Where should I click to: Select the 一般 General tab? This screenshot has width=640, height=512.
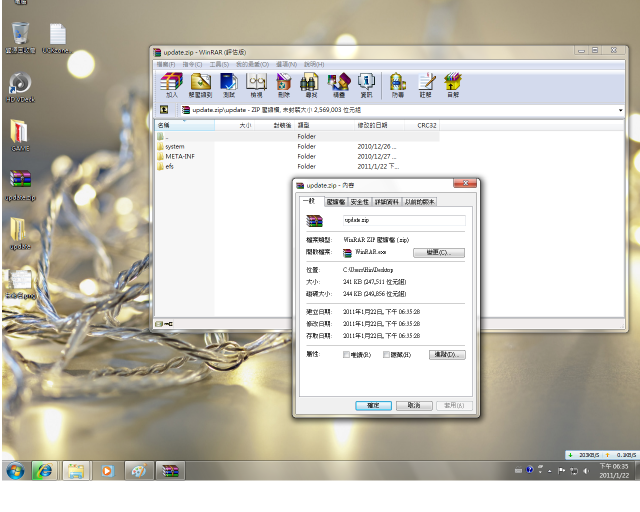click(x=311, y=201)
